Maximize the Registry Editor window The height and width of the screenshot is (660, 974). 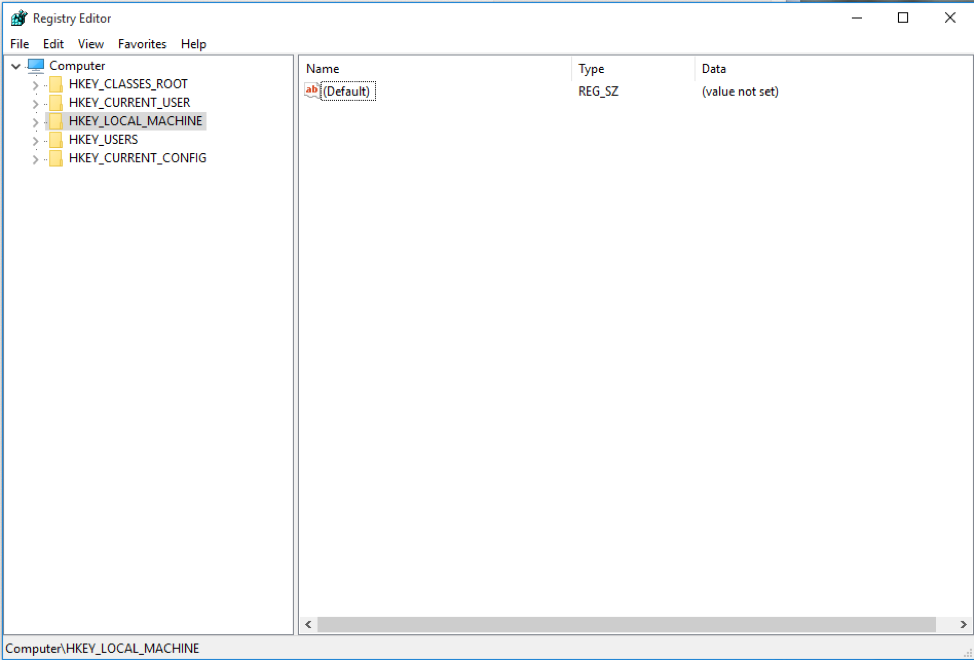coord(903,18)
